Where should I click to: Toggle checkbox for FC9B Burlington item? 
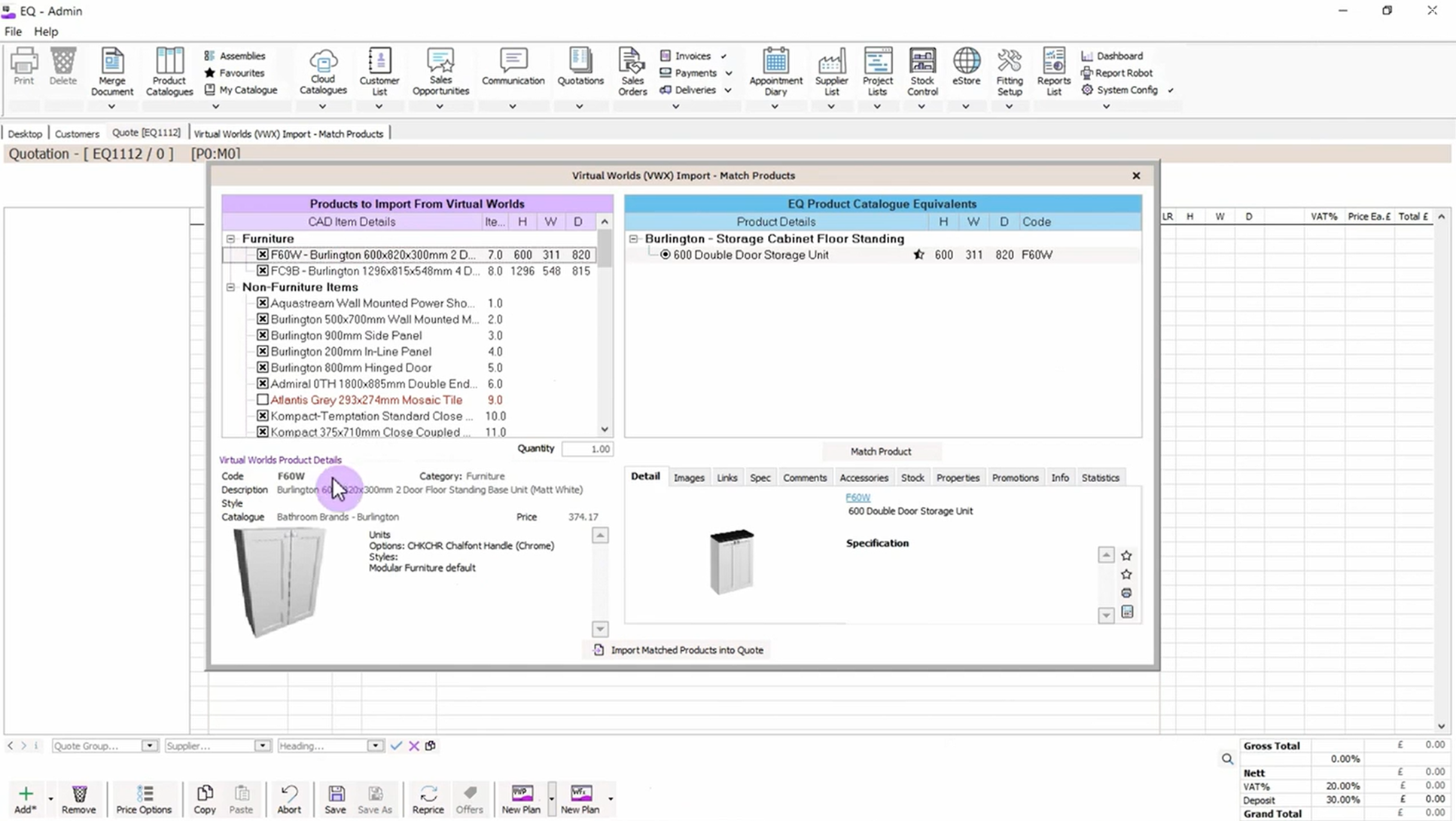point(263,271)
